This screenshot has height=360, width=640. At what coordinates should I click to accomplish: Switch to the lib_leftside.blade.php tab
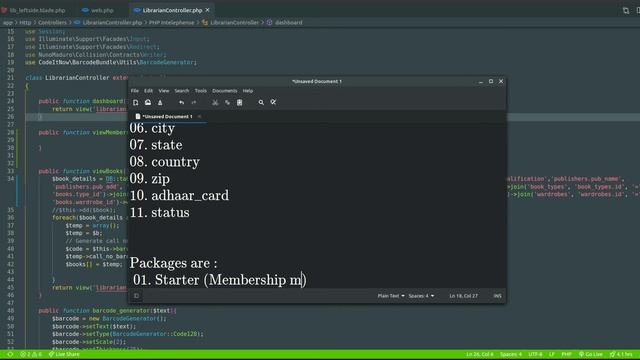[x=34, y=10]
